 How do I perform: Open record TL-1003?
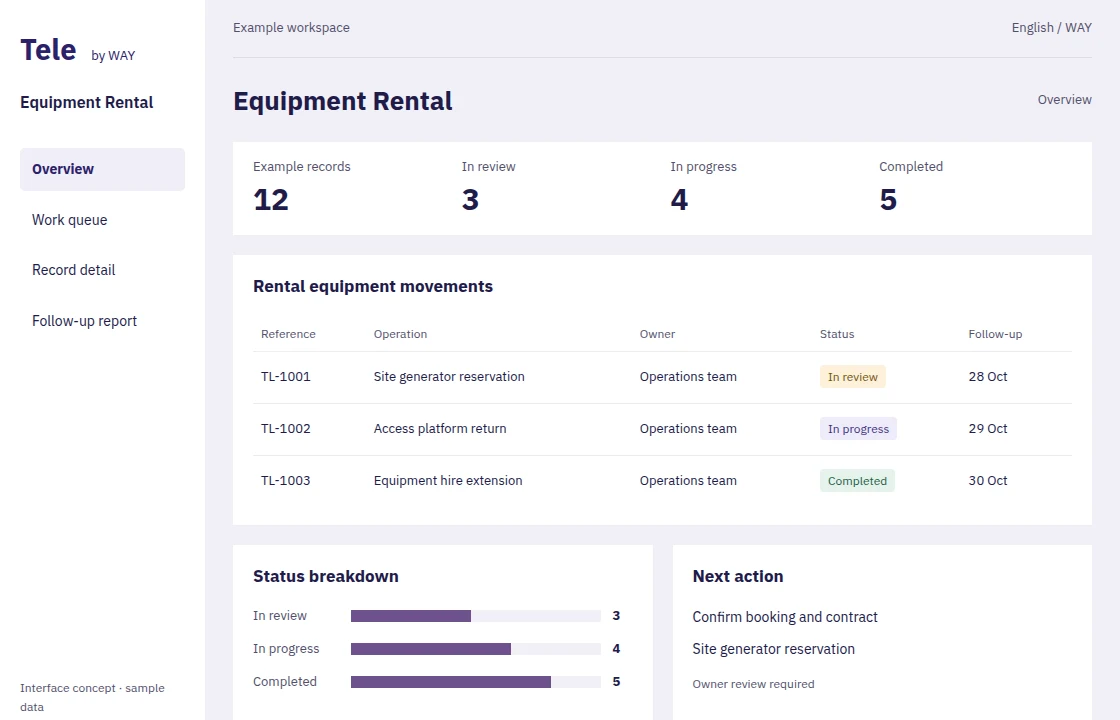(x=286, y=481)
